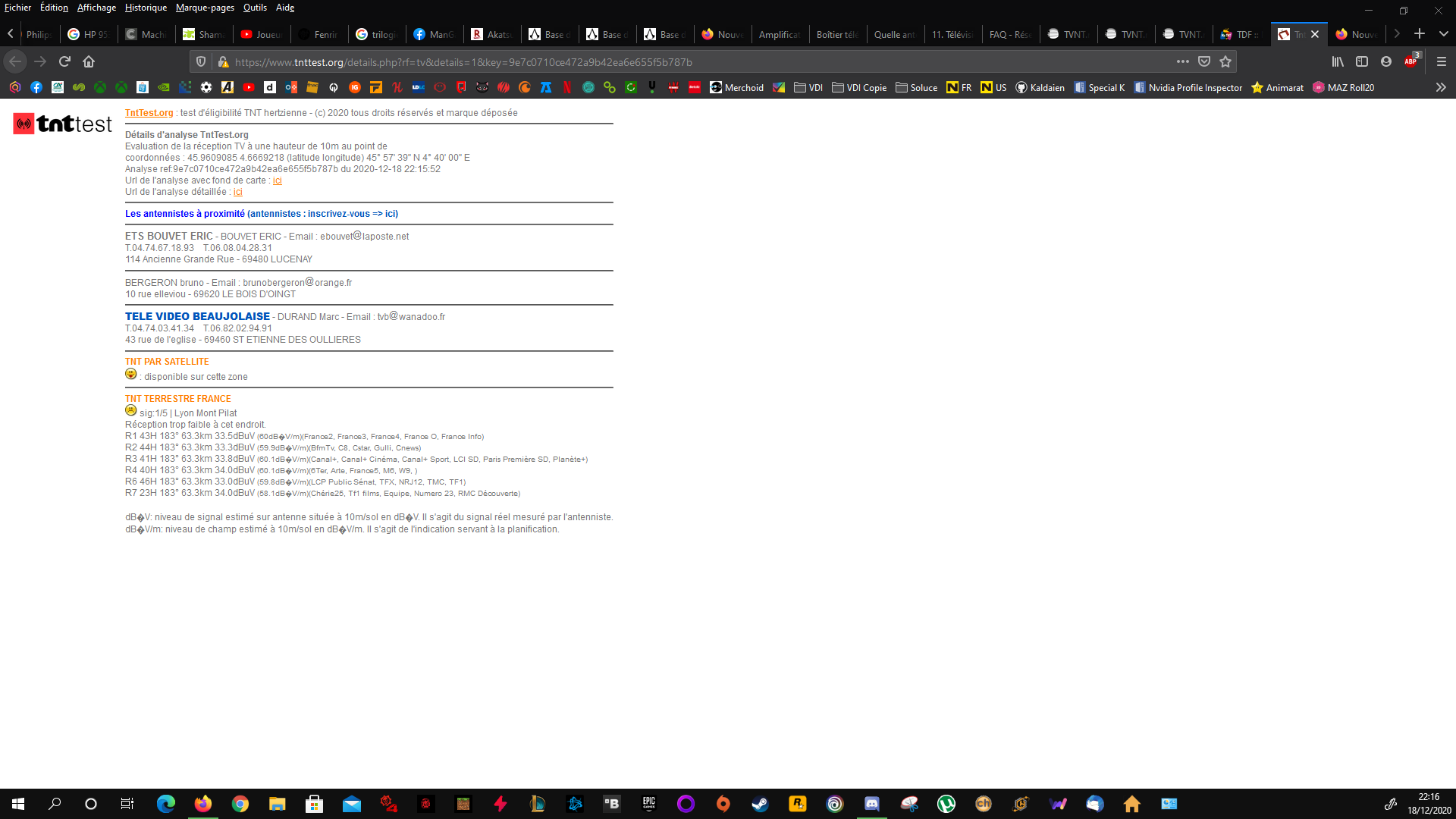This screenshot has width=1456, height=819.
Task: Switch to the FAQ - Rés tab
Action: tap(1010, 34)
